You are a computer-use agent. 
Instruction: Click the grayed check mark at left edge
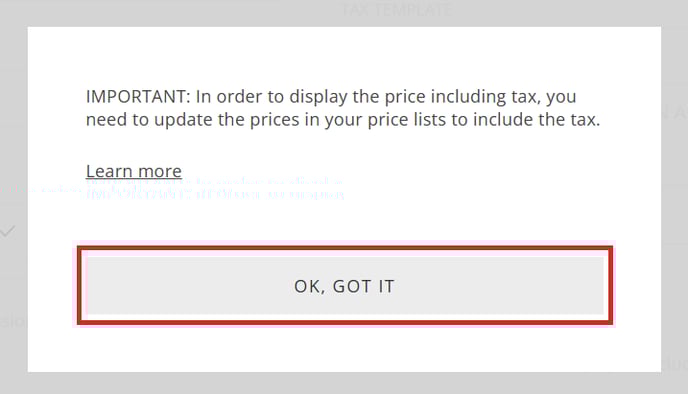7,231
